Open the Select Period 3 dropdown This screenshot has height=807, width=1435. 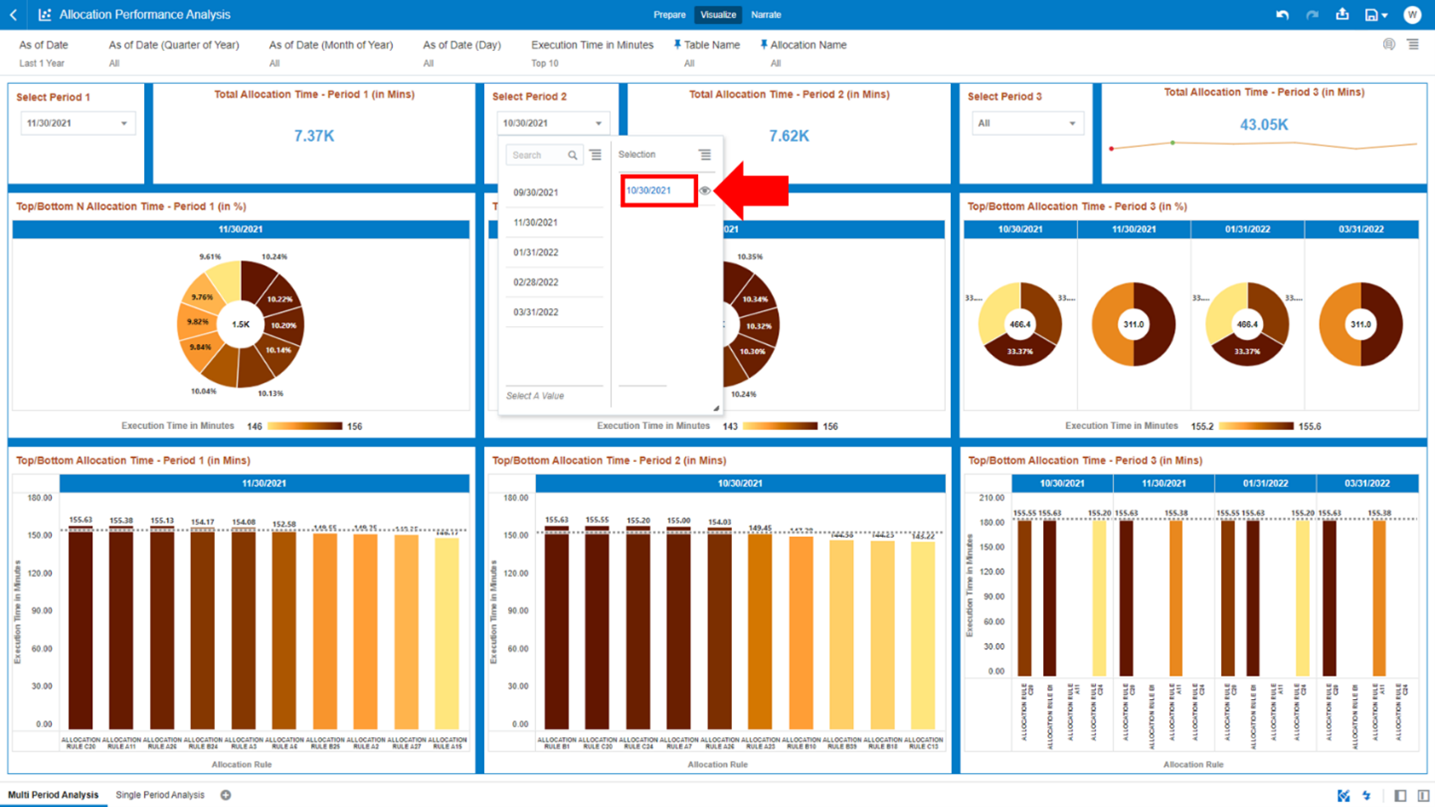tap(1028, 123)
